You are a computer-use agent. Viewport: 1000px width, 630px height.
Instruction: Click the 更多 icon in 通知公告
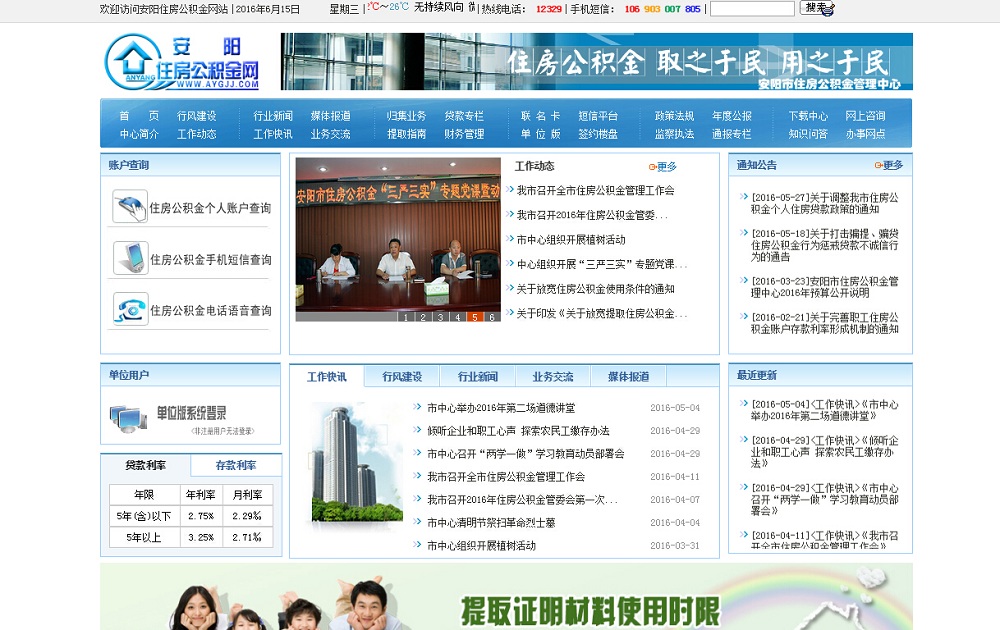tap(888, 165)
